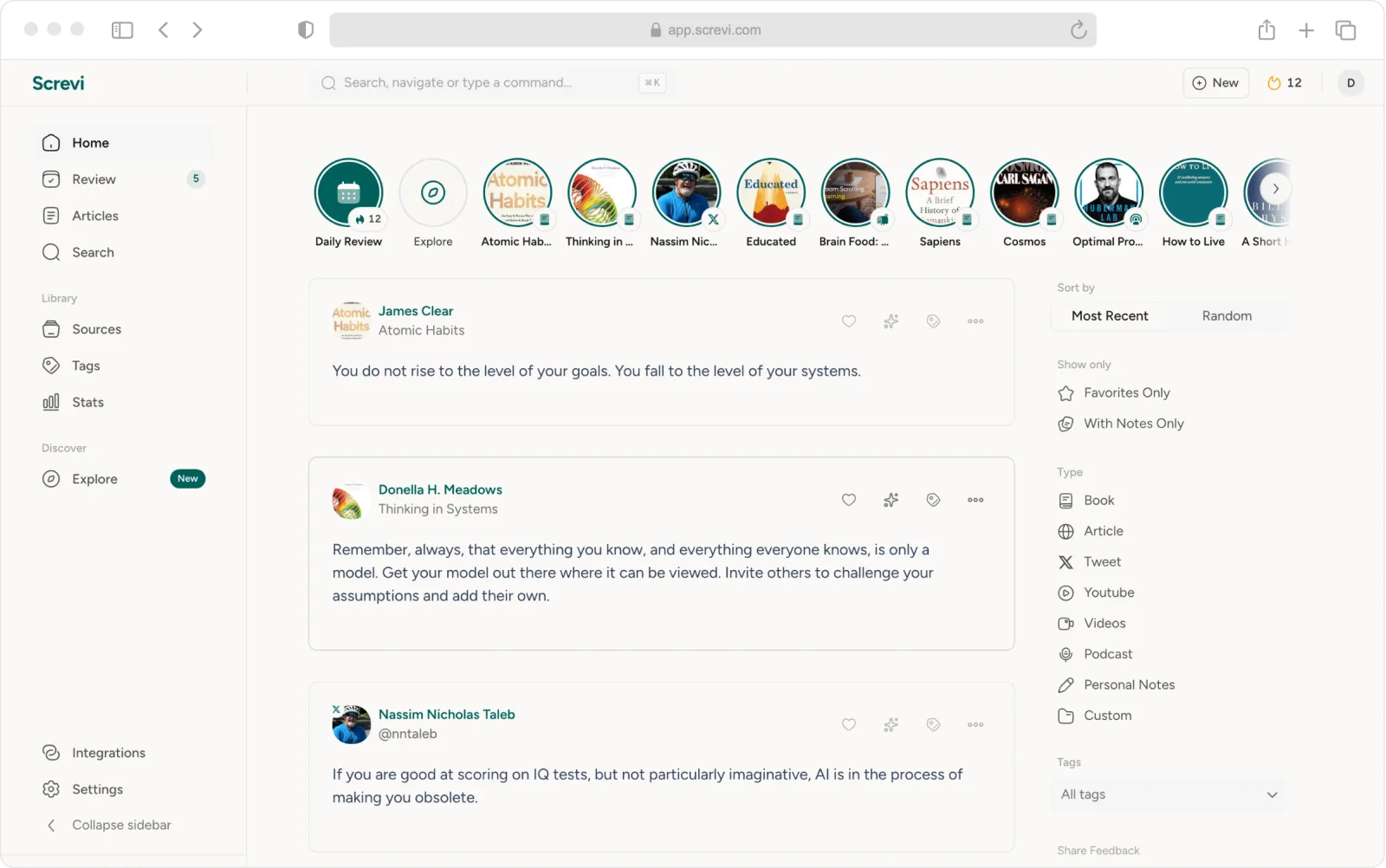Image resolution: width=1386 pixels, height=868 pixels.
Task: Select Random sort tab
Action: [x=1227, y=316]
